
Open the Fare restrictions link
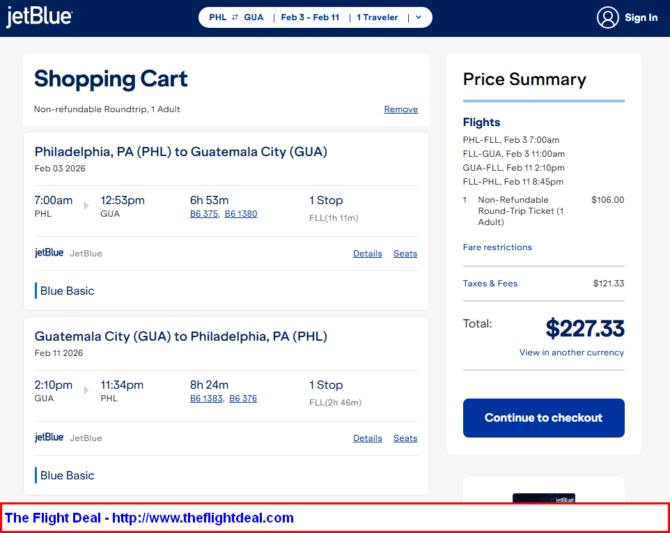point(497,247)
